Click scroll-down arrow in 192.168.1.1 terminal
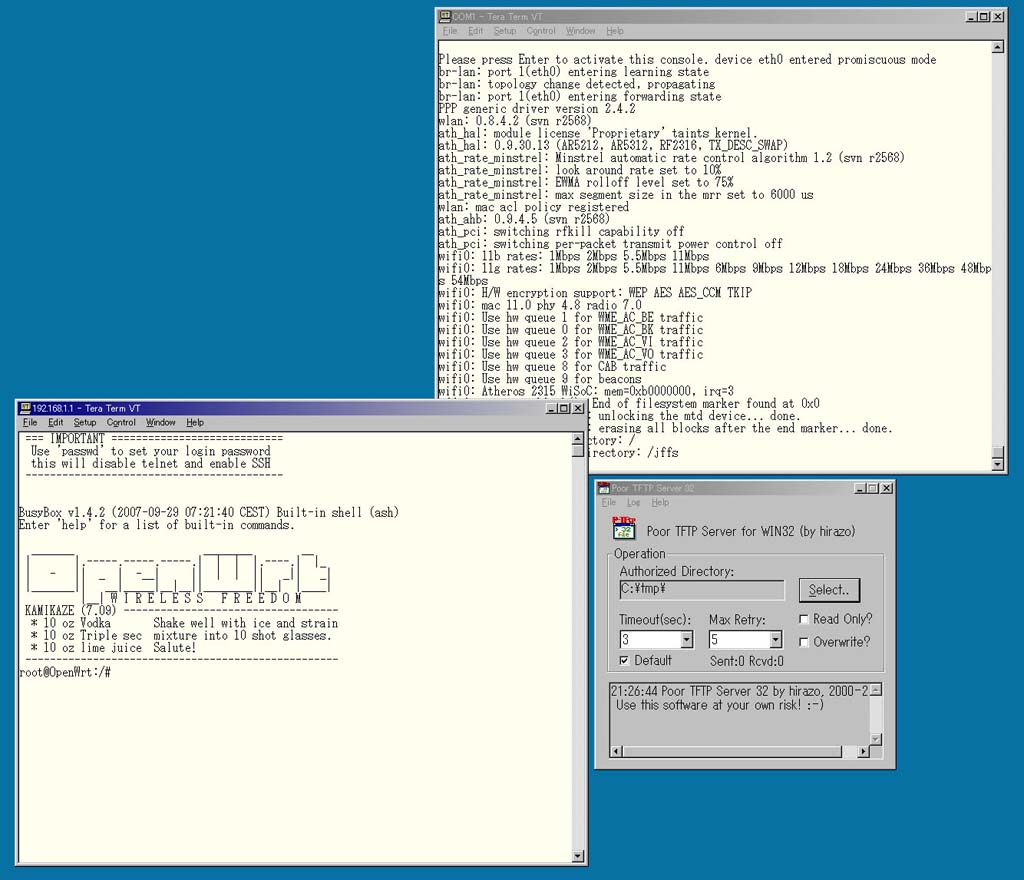1024x880 pixels. (x=578, y=856)
